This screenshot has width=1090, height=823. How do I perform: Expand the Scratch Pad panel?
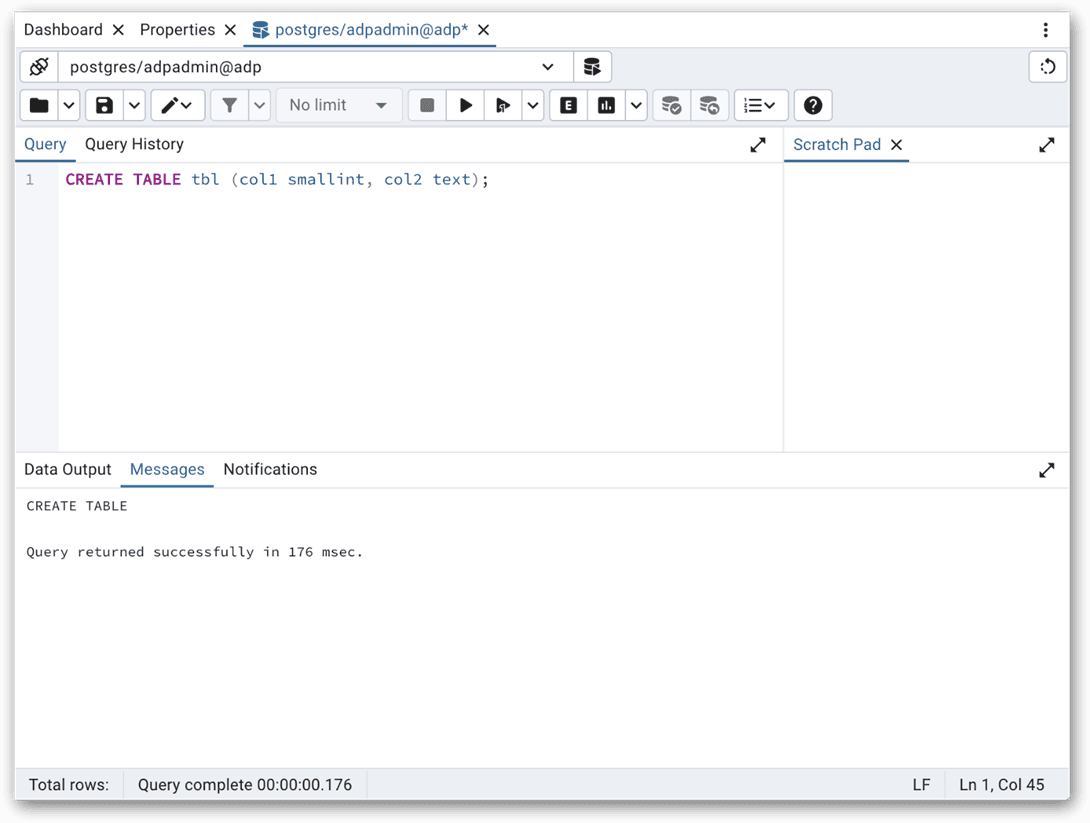(1046, 145)
